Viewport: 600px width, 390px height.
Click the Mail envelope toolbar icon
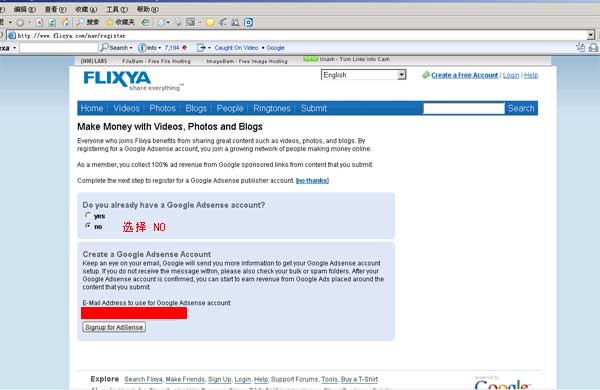coord(162,23)
